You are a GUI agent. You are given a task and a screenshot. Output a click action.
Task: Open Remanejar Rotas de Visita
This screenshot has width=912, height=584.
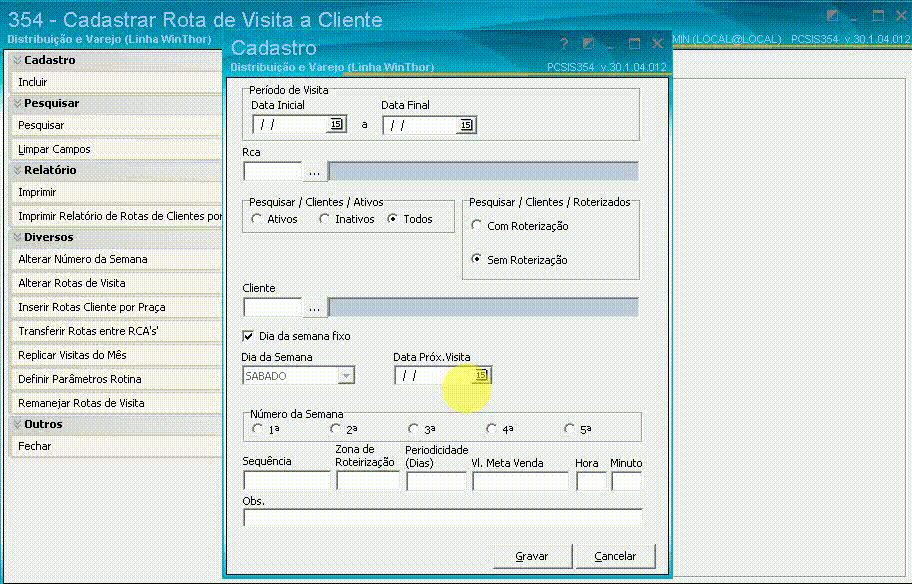click(116, 403)
